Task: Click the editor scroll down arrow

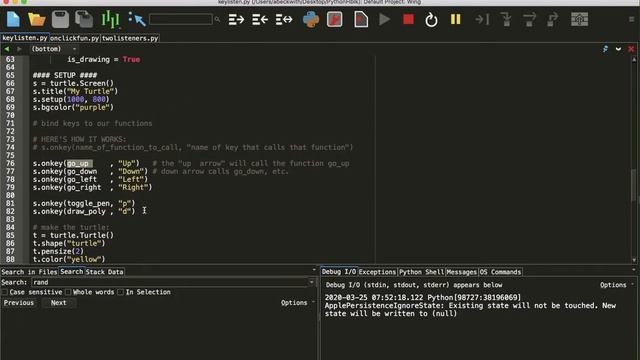Action: 634,260
